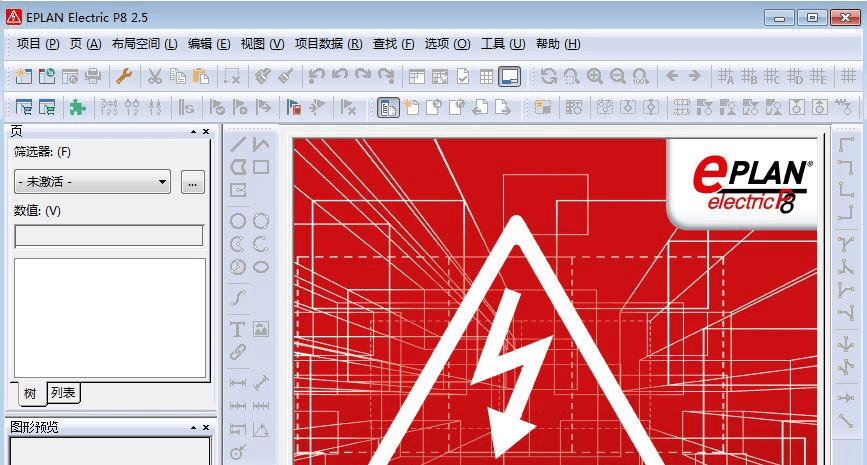
Task: Open the 选项 (O) menu
Action: tap(447, 44)
